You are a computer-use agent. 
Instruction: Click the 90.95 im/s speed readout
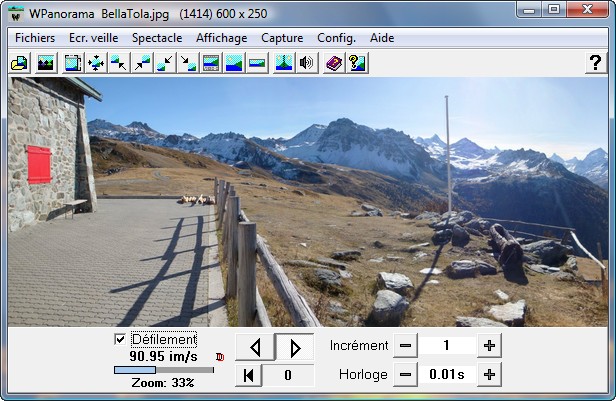163,356
